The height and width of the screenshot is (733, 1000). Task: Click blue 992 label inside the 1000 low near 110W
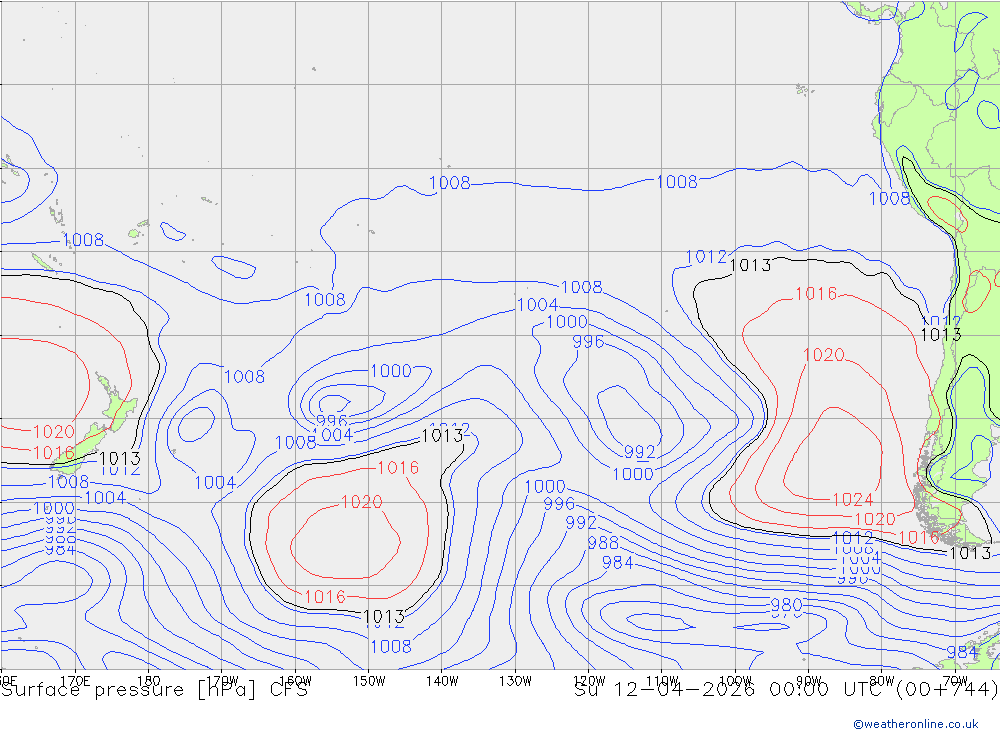pyautogui.click(x=640, y=452)
